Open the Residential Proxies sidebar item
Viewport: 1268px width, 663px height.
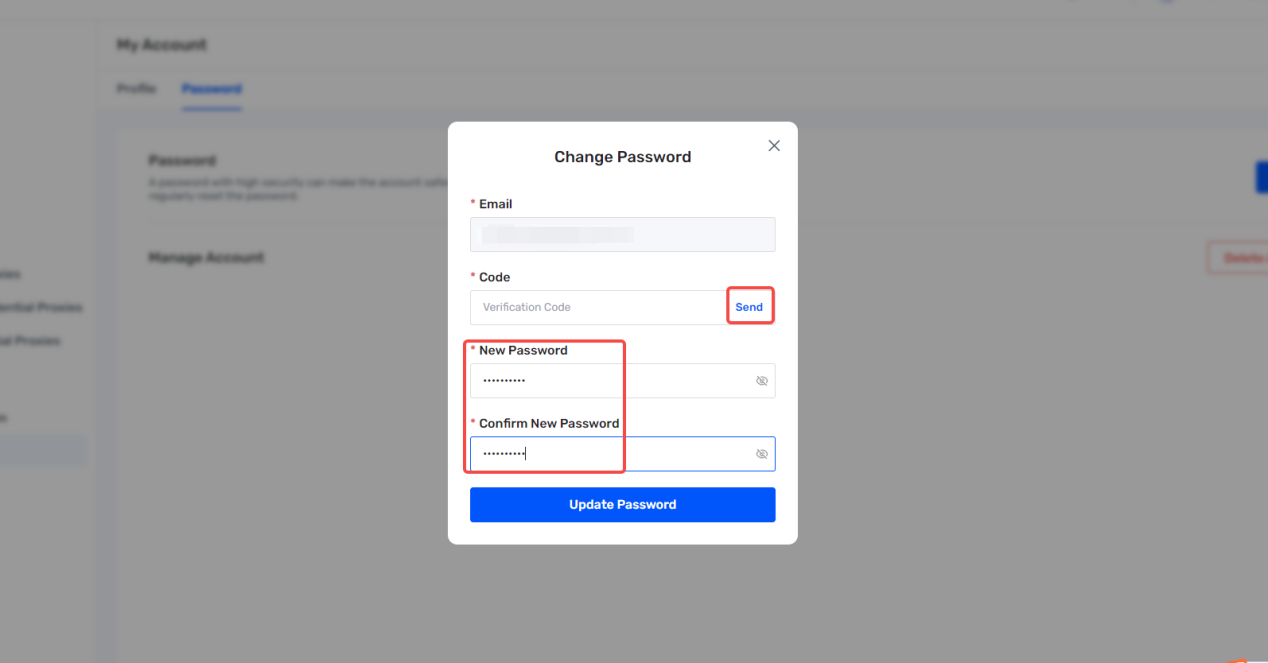pyautogui.click(x=41, y=308)
